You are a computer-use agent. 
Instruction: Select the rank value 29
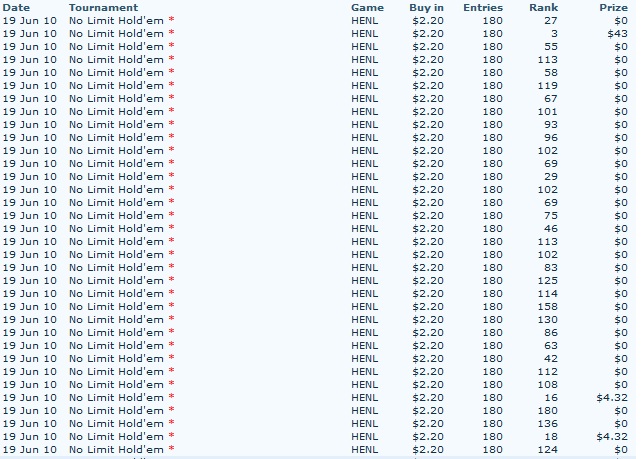551,177
